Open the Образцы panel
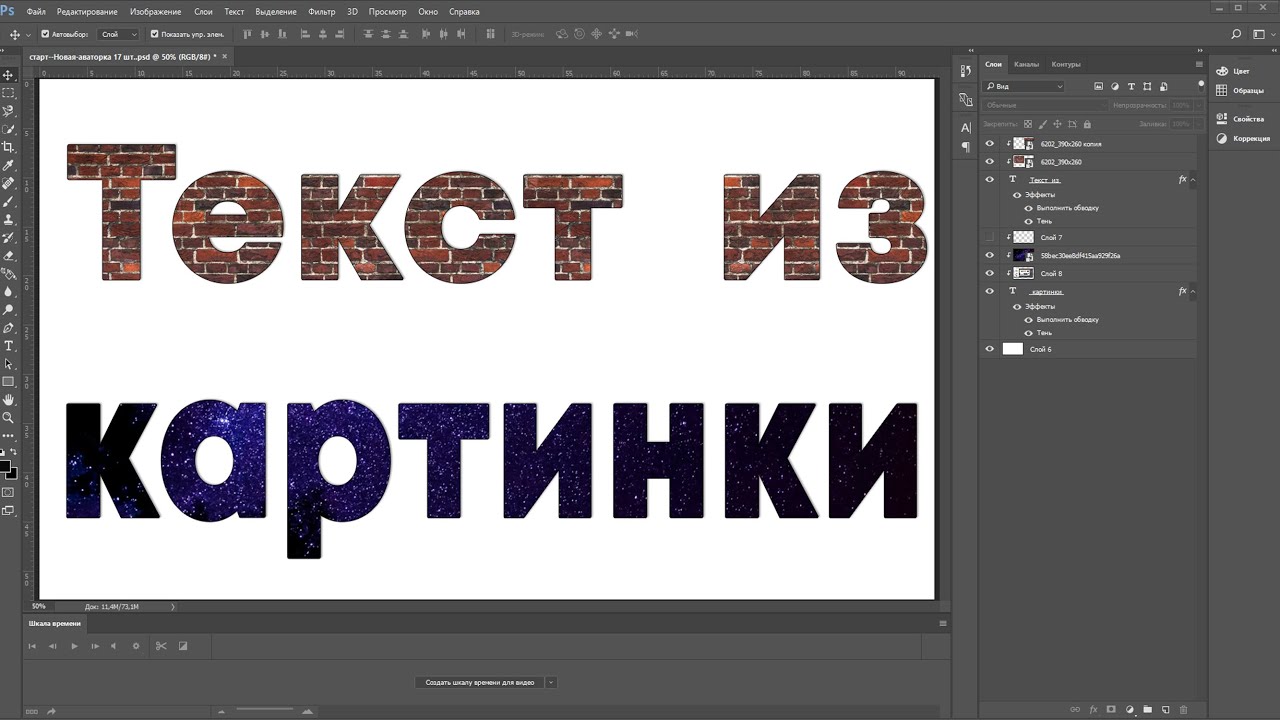This screenshot has width=1280, height=720. click(1240, 90)
